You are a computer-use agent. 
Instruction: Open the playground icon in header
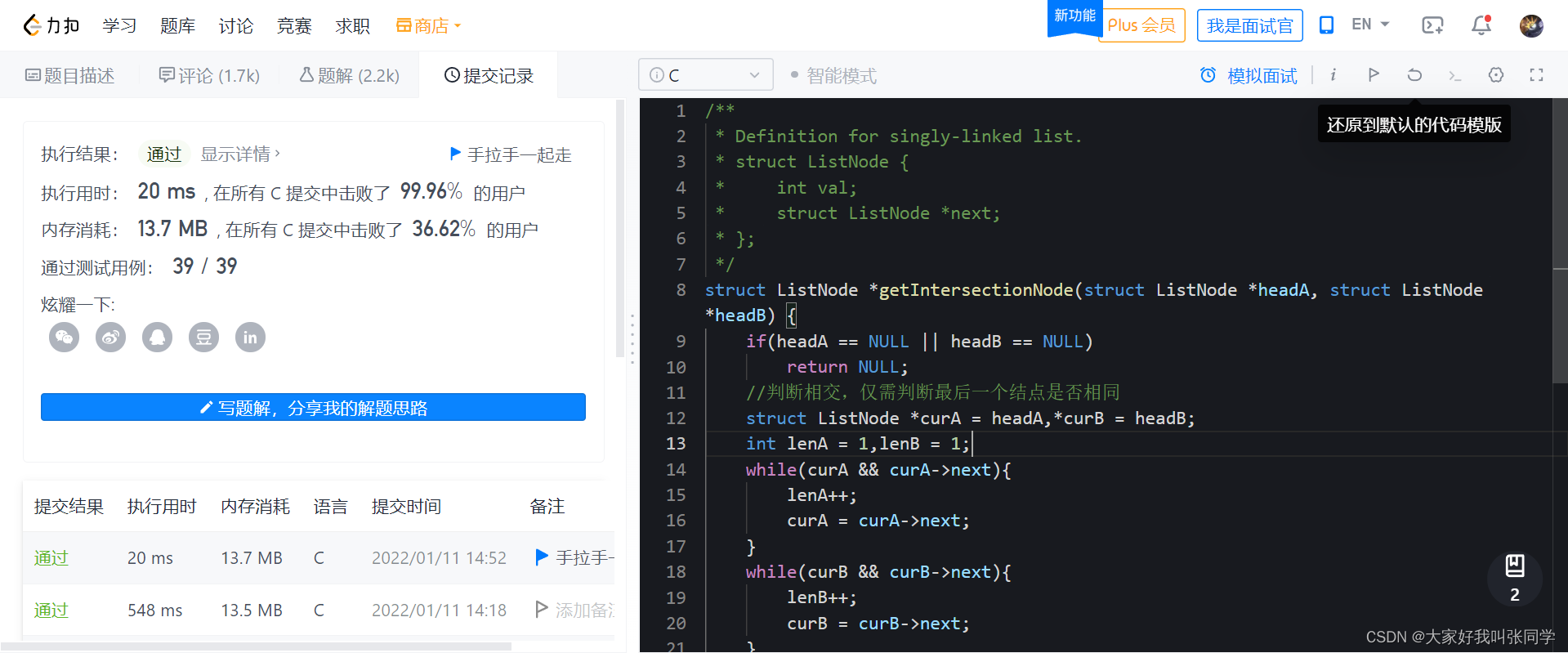[1432, 25]
